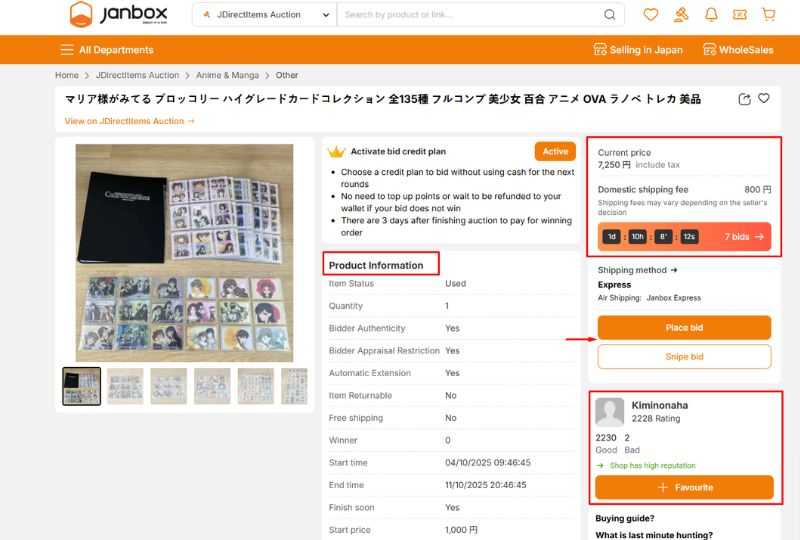Screen dimensions: 800x540
Task: Open the shopping cart icon
Action: (x=768, y=15)
